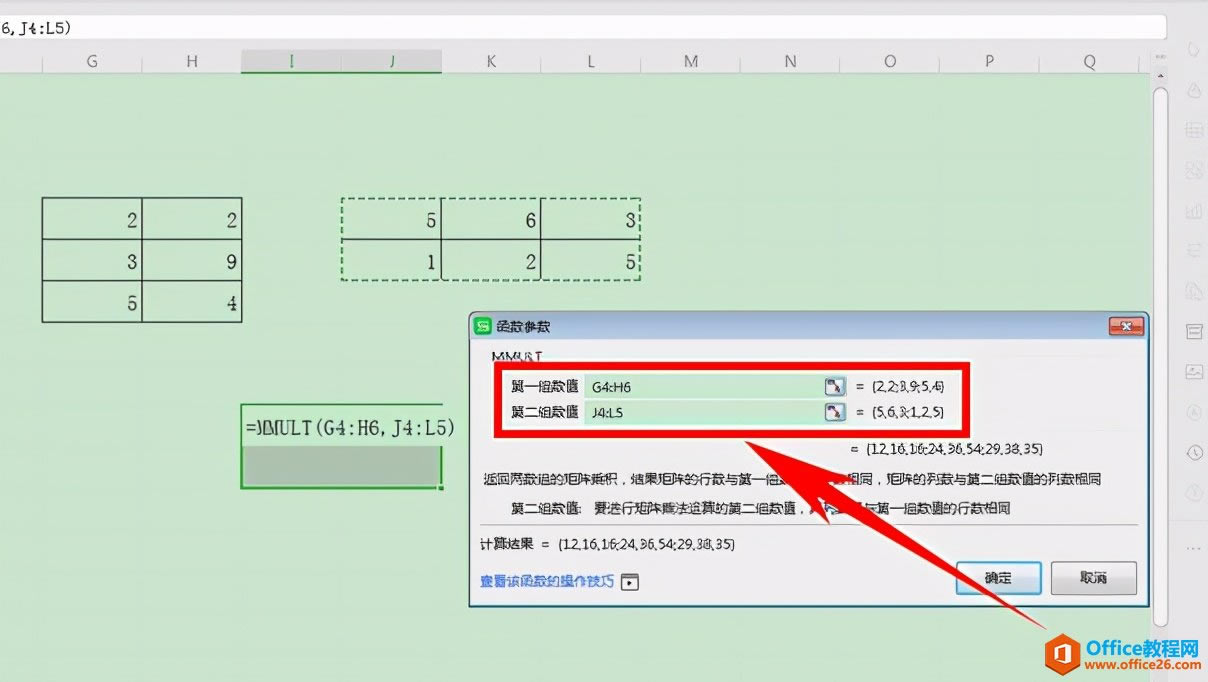Select cell with 4 in first matrix
This screenshot has height=682, width=1208.
tap(192, 301)
